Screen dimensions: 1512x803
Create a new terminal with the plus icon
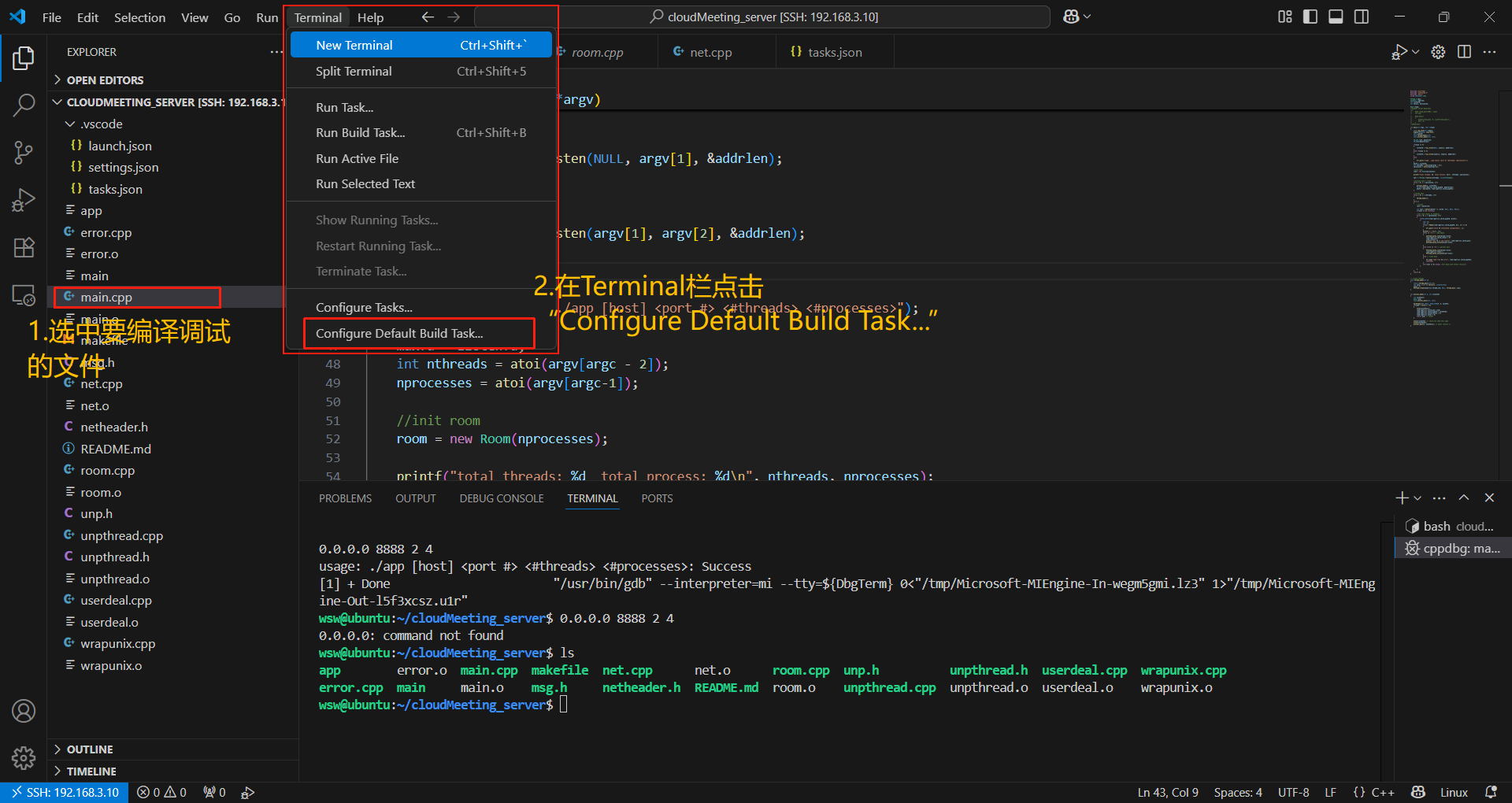pyautogui.click(x=1401, y=498)
